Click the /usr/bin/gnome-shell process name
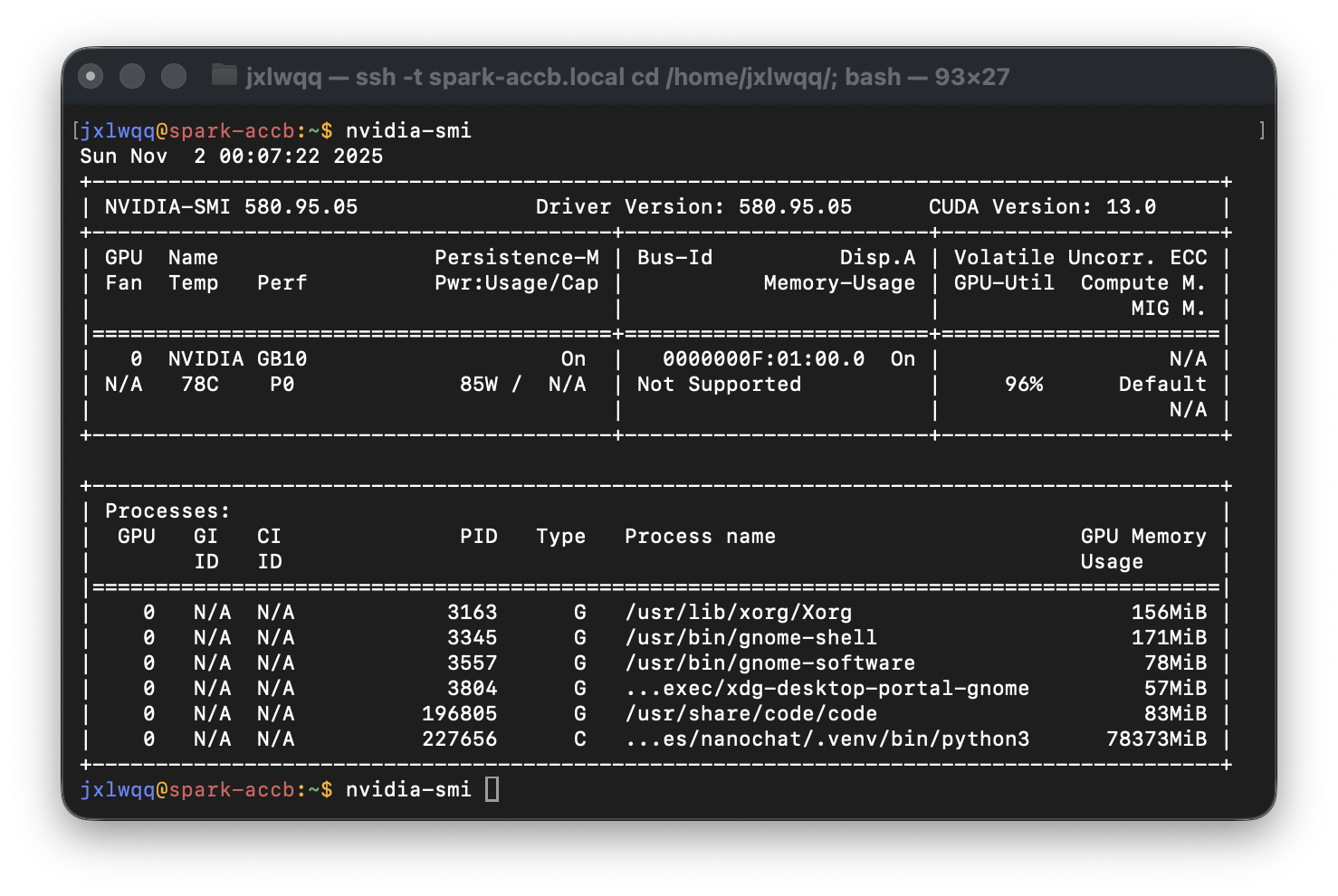The height and width of the screenshot is (896, 1338). coord(750,637)
